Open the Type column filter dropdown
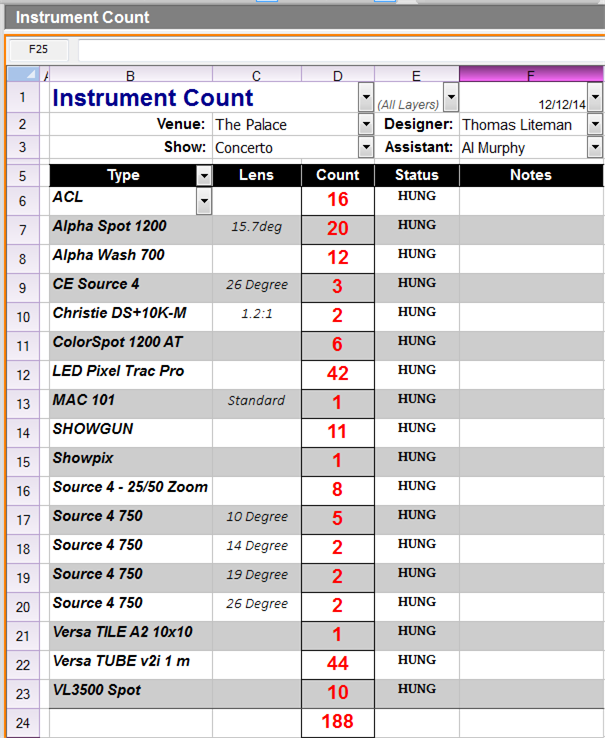Viewport: 605px width, 738px height. pos(204,176)
